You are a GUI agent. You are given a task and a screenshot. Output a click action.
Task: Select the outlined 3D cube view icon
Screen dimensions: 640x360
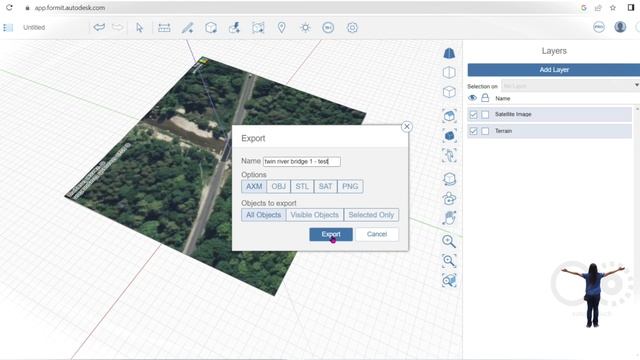[x=449, y=92]
